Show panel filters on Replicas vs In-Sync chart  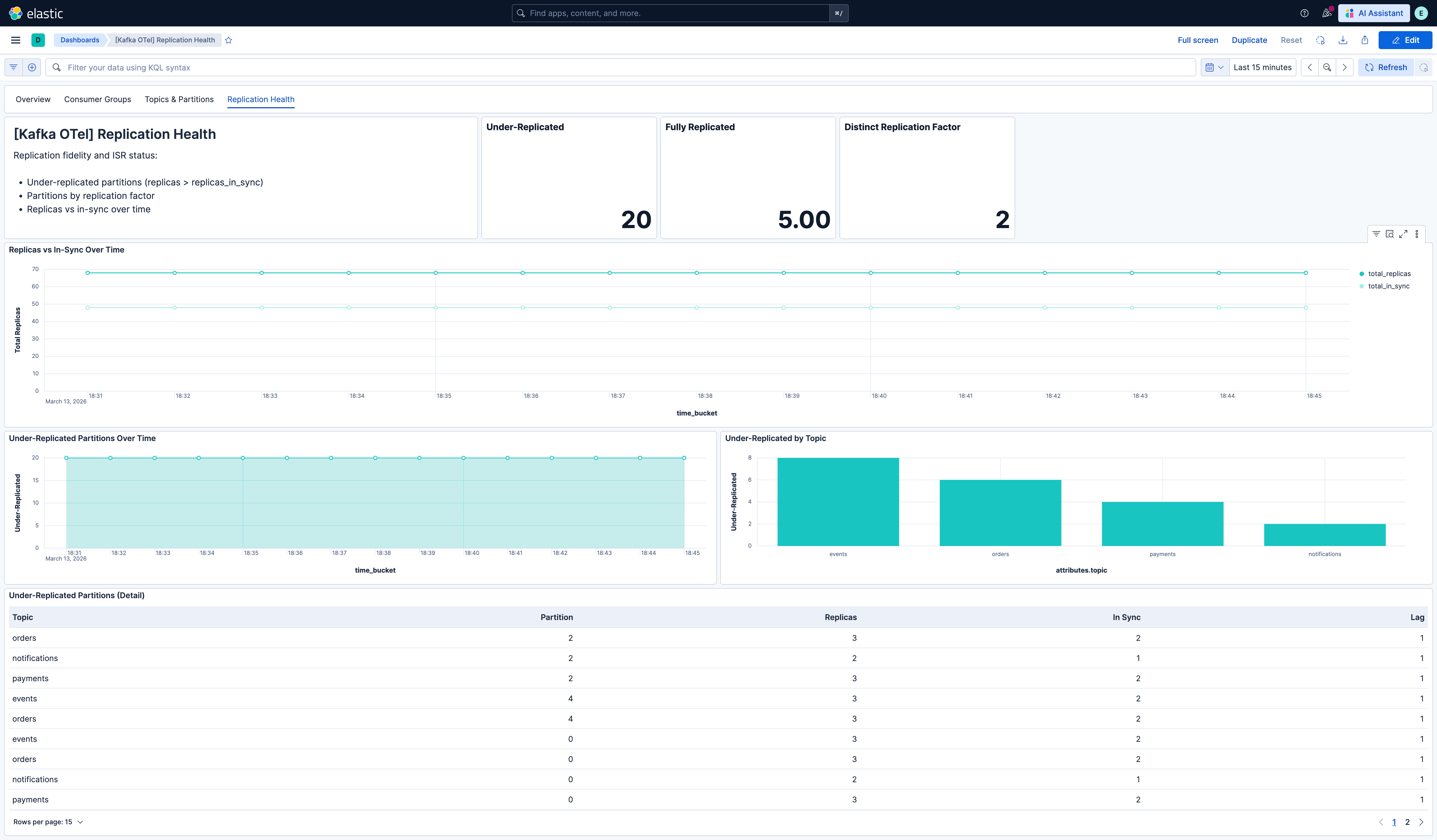(x=1376, y=234)
